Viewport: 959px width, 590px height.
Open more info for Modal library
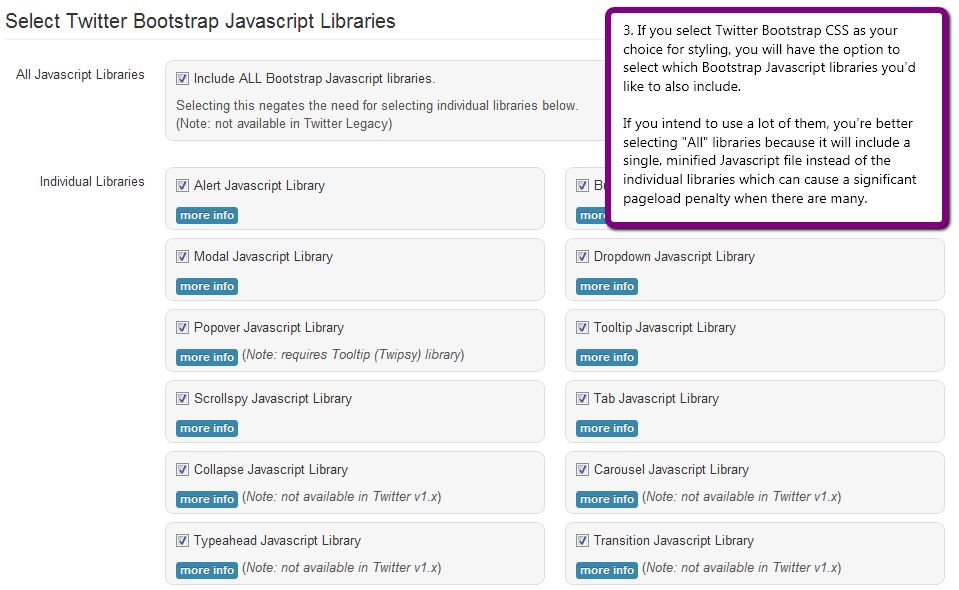207,286
